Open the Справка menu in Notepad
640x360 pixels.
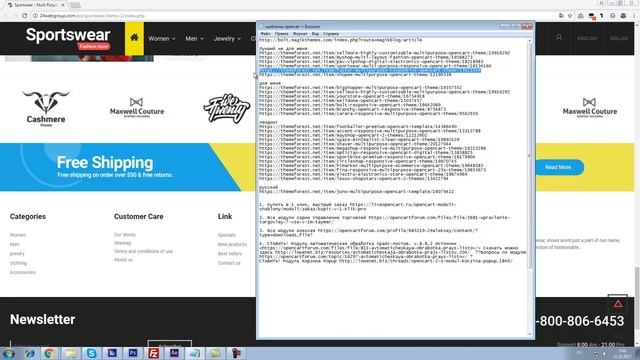[x=331, y=33]
